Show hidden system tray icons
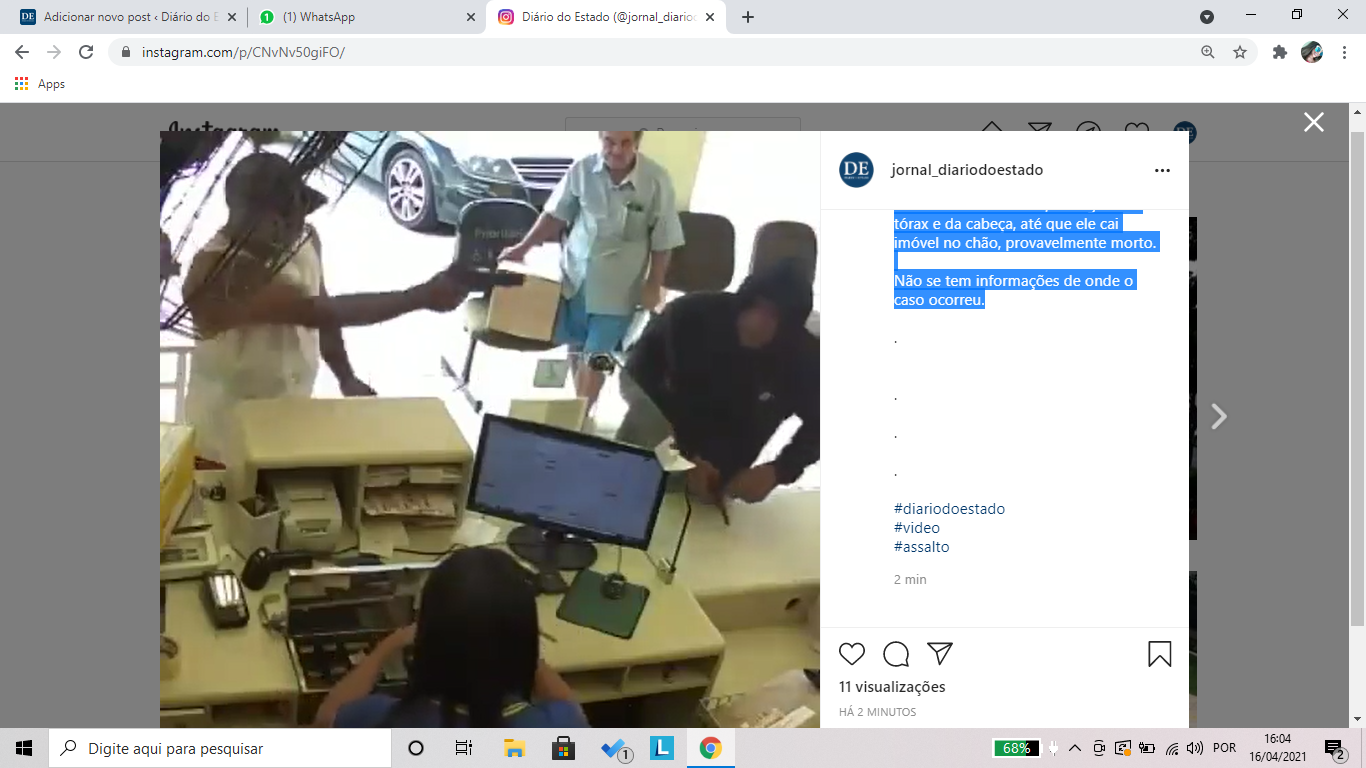Viewport: 1366px width, 768px height. point(1075,748)
